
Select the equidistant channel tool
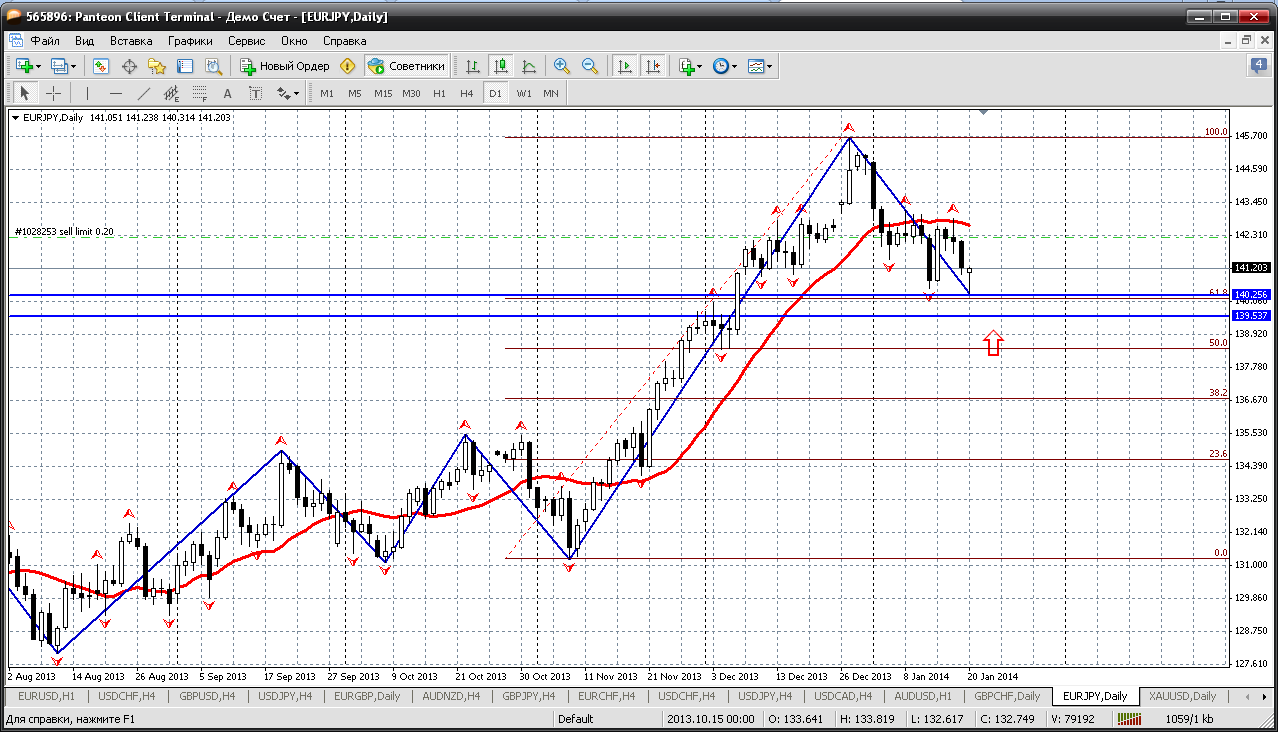[171, 93]
